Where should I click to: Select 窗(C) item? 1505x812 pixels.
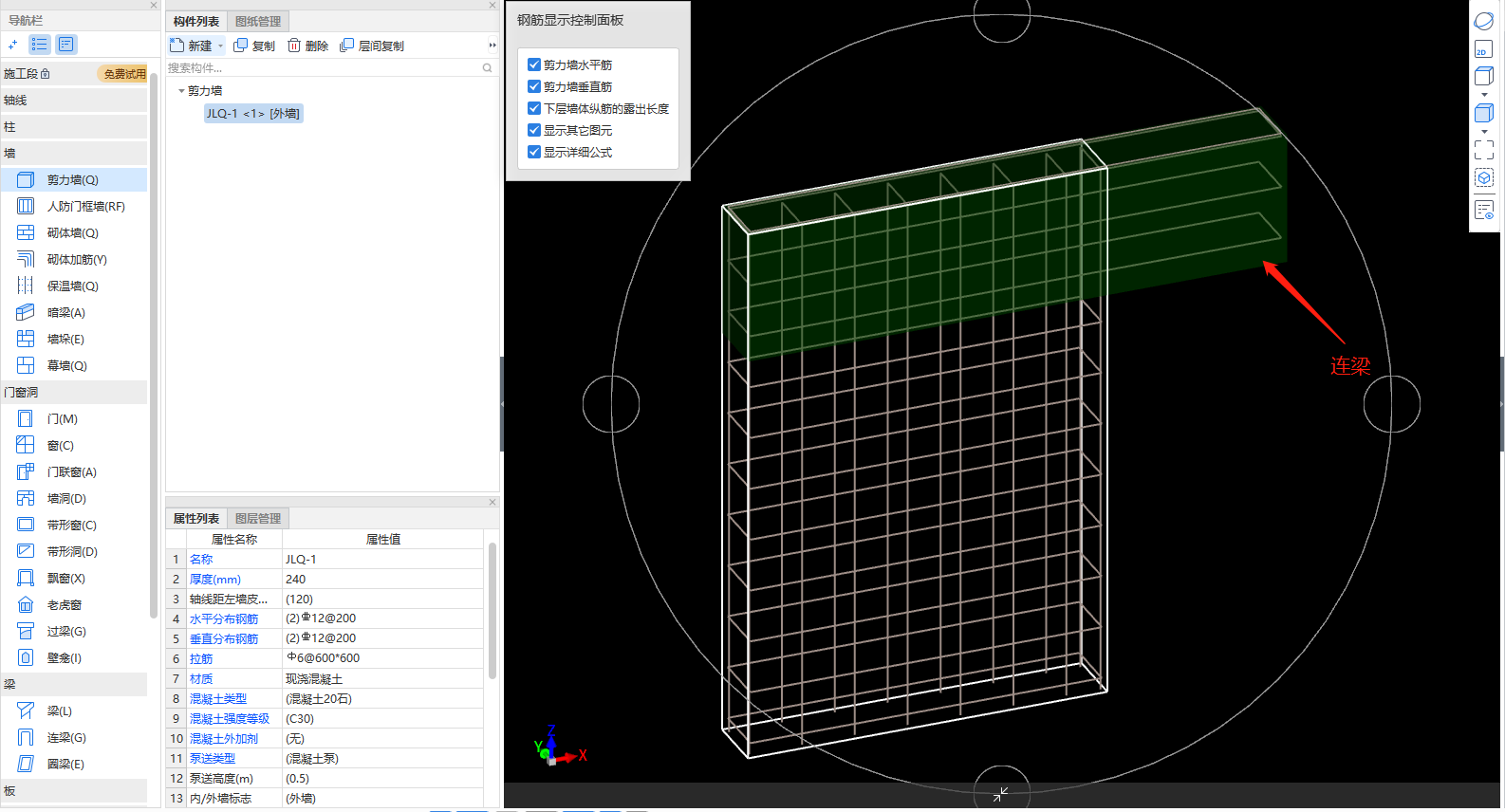(74, 445)
